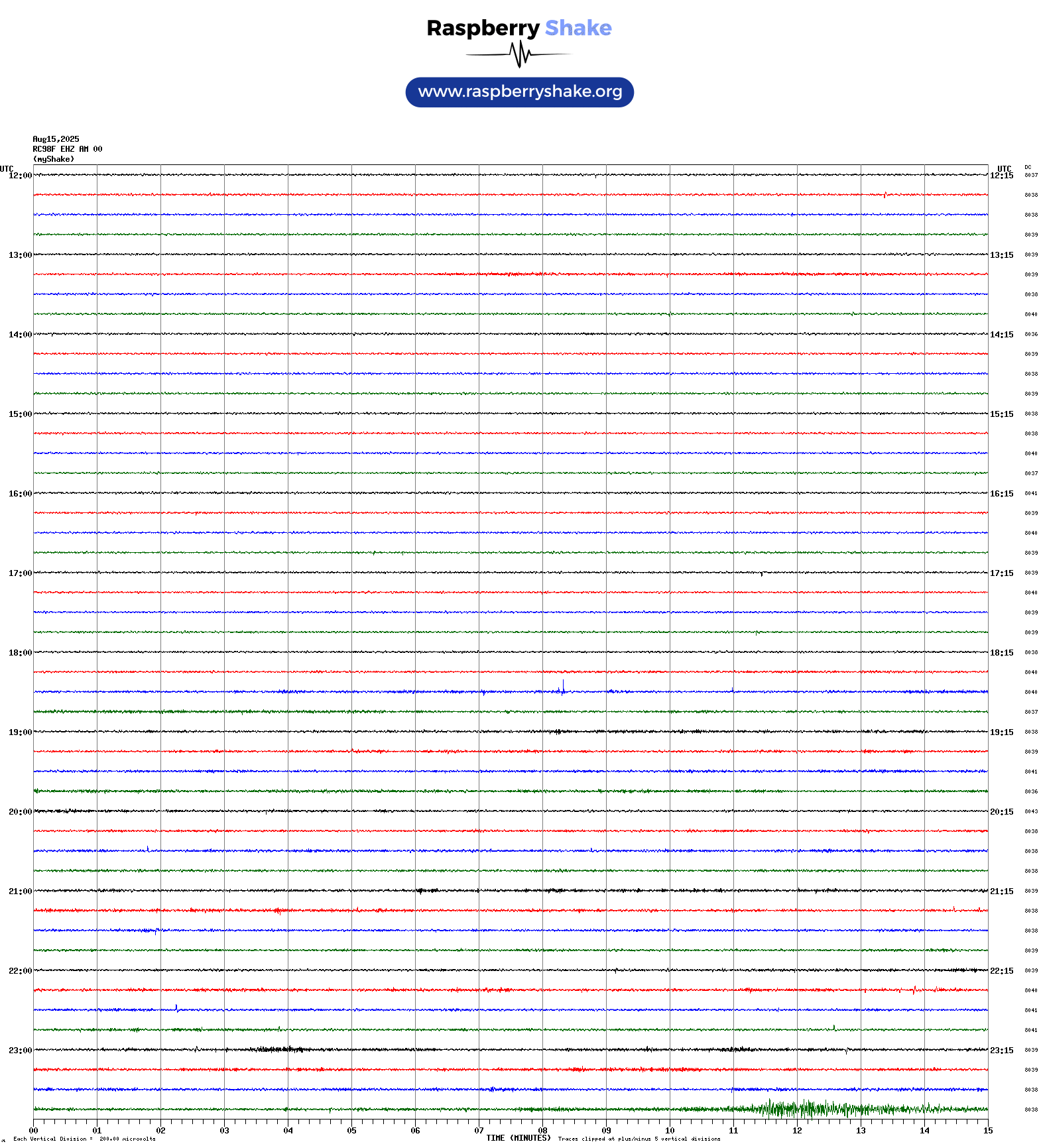Click the 12:00 hour label on left axis
The width and height of the screenshot is (1041, 1148).
[20, 176]
